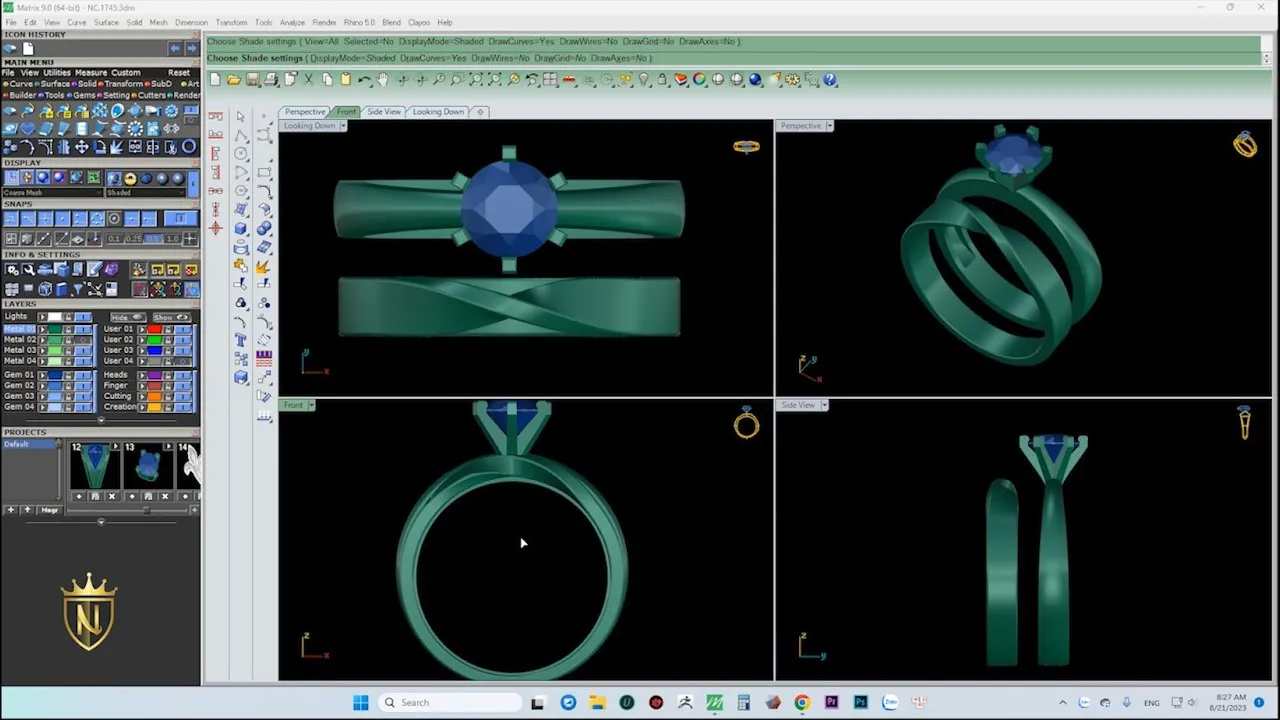Open the Shaded display mode dropdown
The image size is (1280, 720).
[150, 192]
